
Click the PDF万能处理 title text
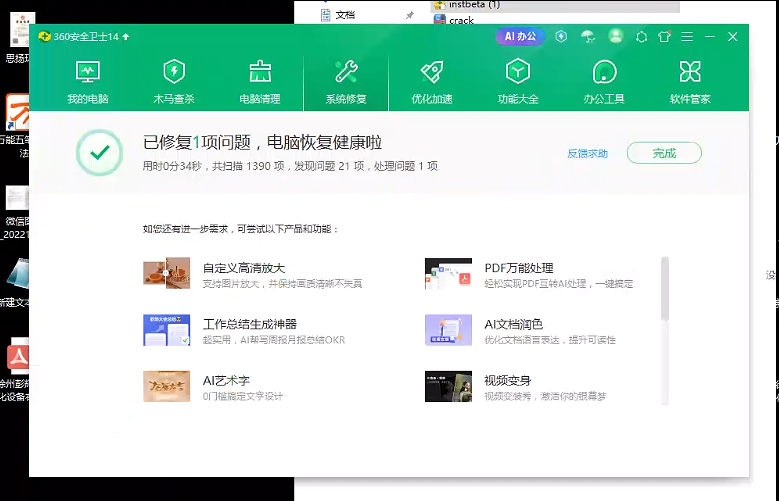pos(519,268)
